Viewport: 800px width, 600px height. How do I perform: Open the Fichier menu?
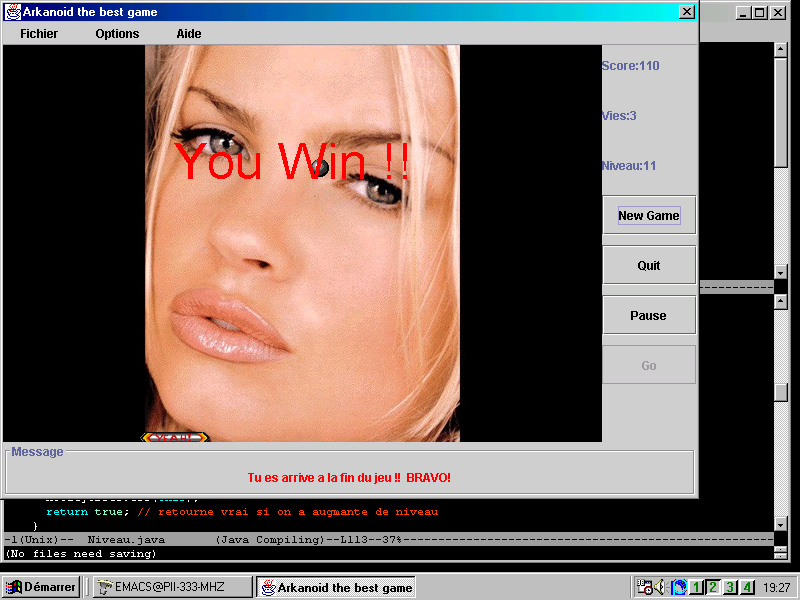coord(39,34)
